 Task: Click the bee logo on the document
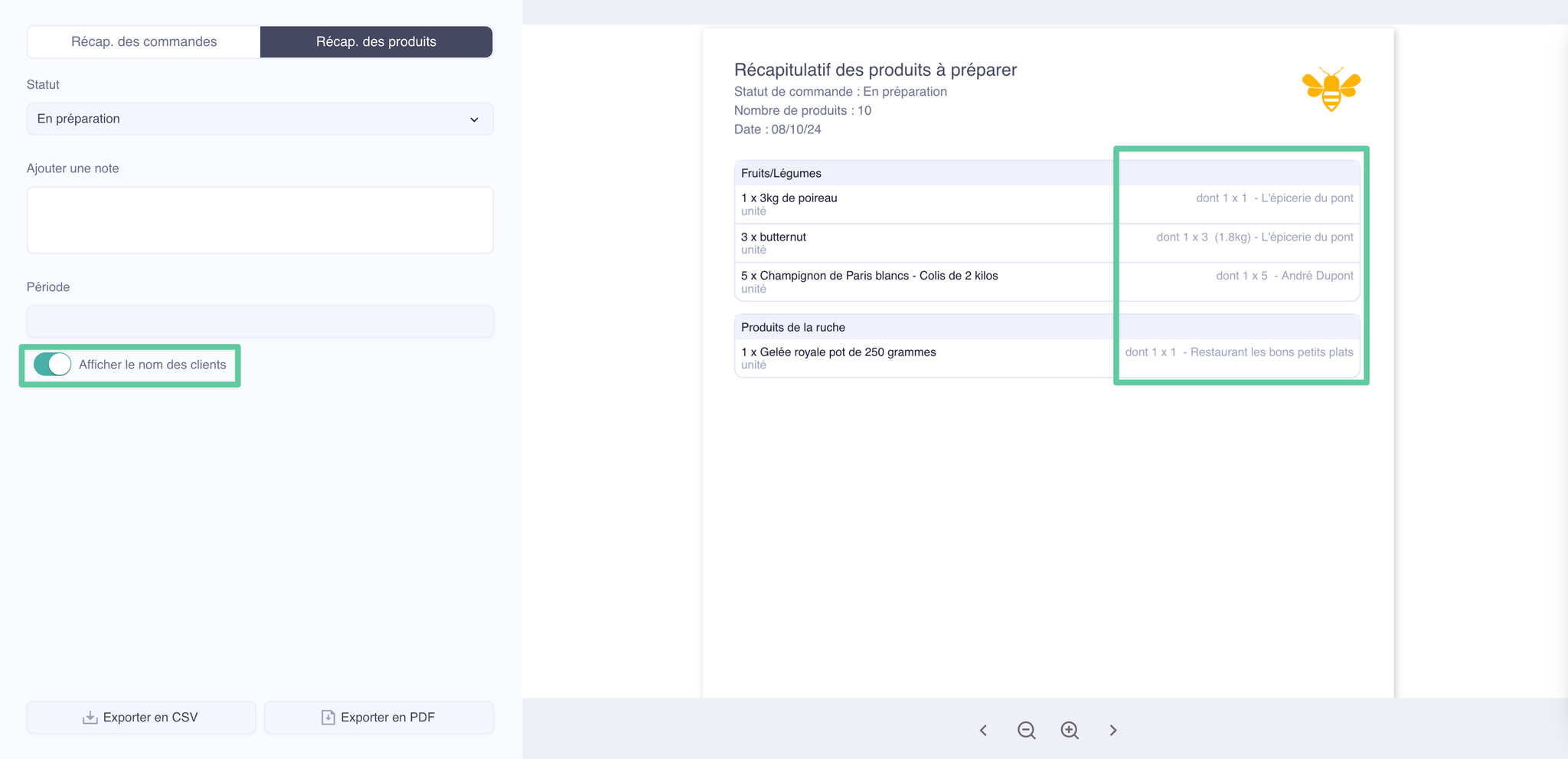1331,90
